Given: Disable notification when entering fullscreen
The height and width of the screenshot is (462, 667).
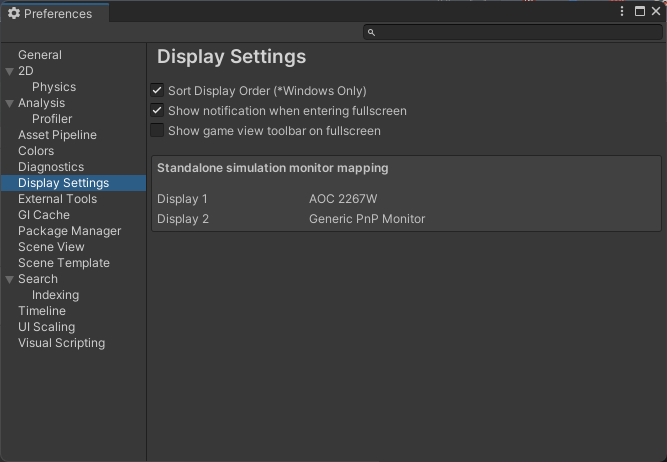Looking at the screenshot, I should (x=157, y=111).
